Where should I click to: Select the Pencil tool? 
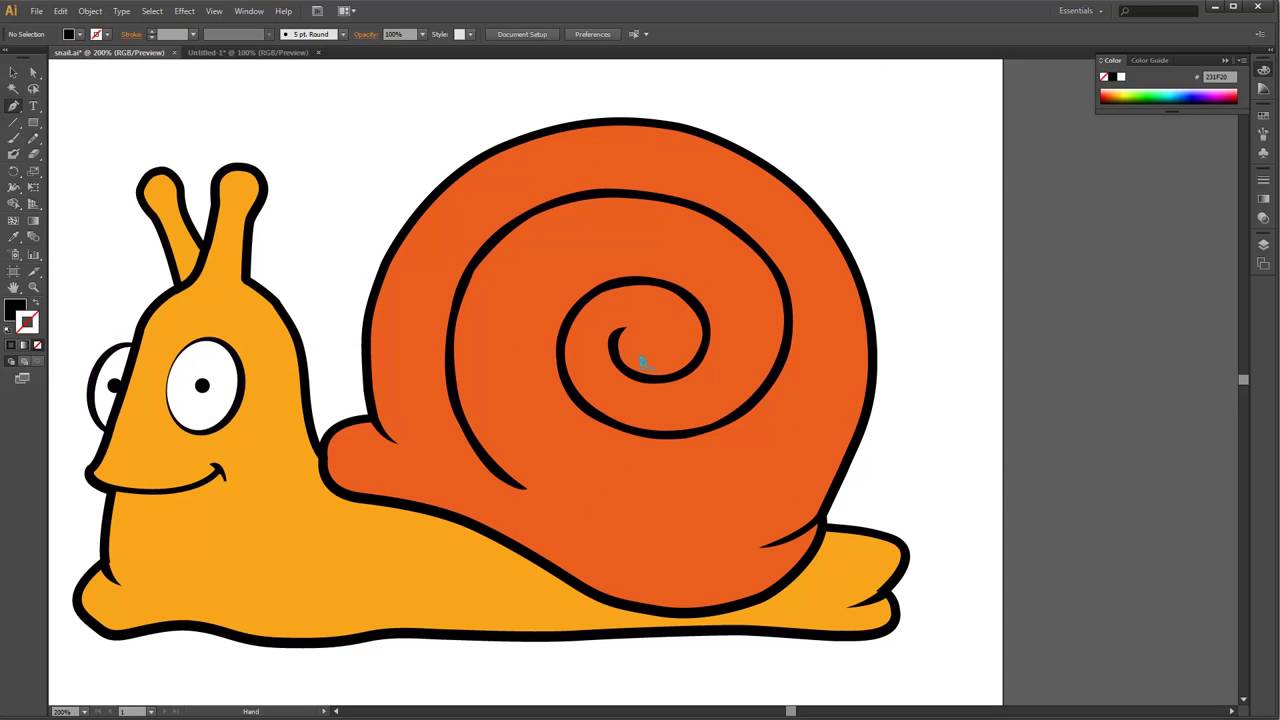pos(33,138)
